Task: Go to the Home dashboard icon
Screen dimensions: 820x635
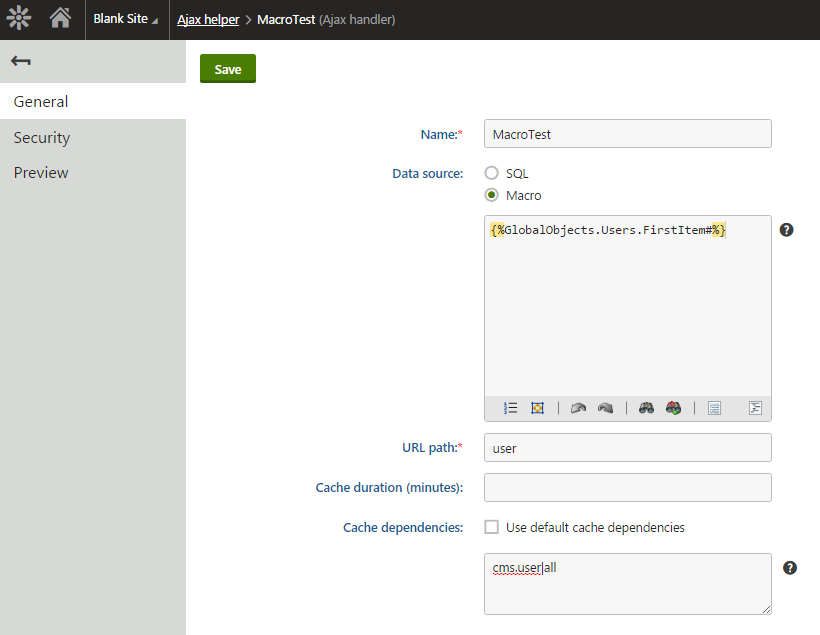Action: pyautogui.click(x=61, y=18)
